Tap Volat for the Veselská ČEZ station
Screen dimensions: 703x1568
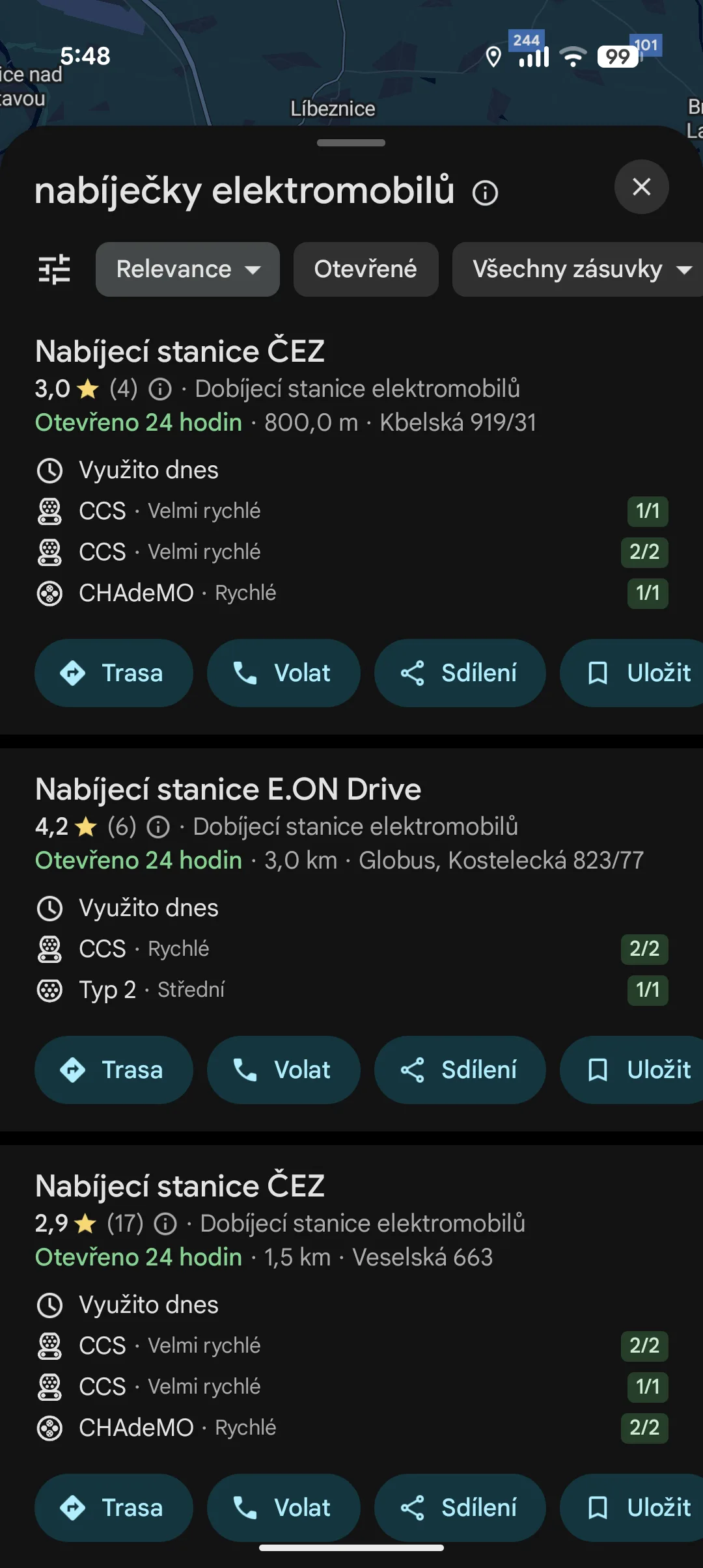point(283,1507)
